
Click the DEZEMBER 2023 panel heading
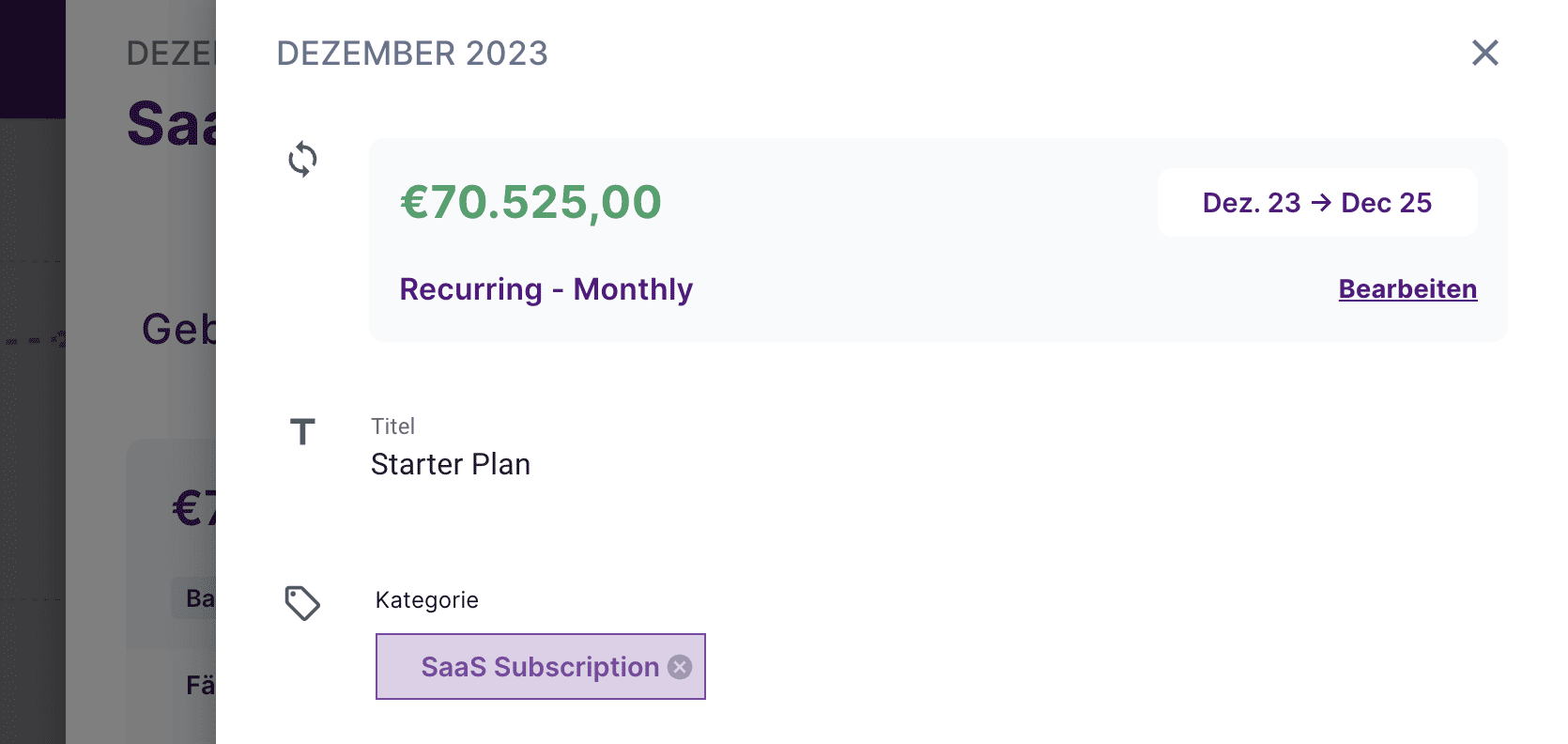coord(411,54)
